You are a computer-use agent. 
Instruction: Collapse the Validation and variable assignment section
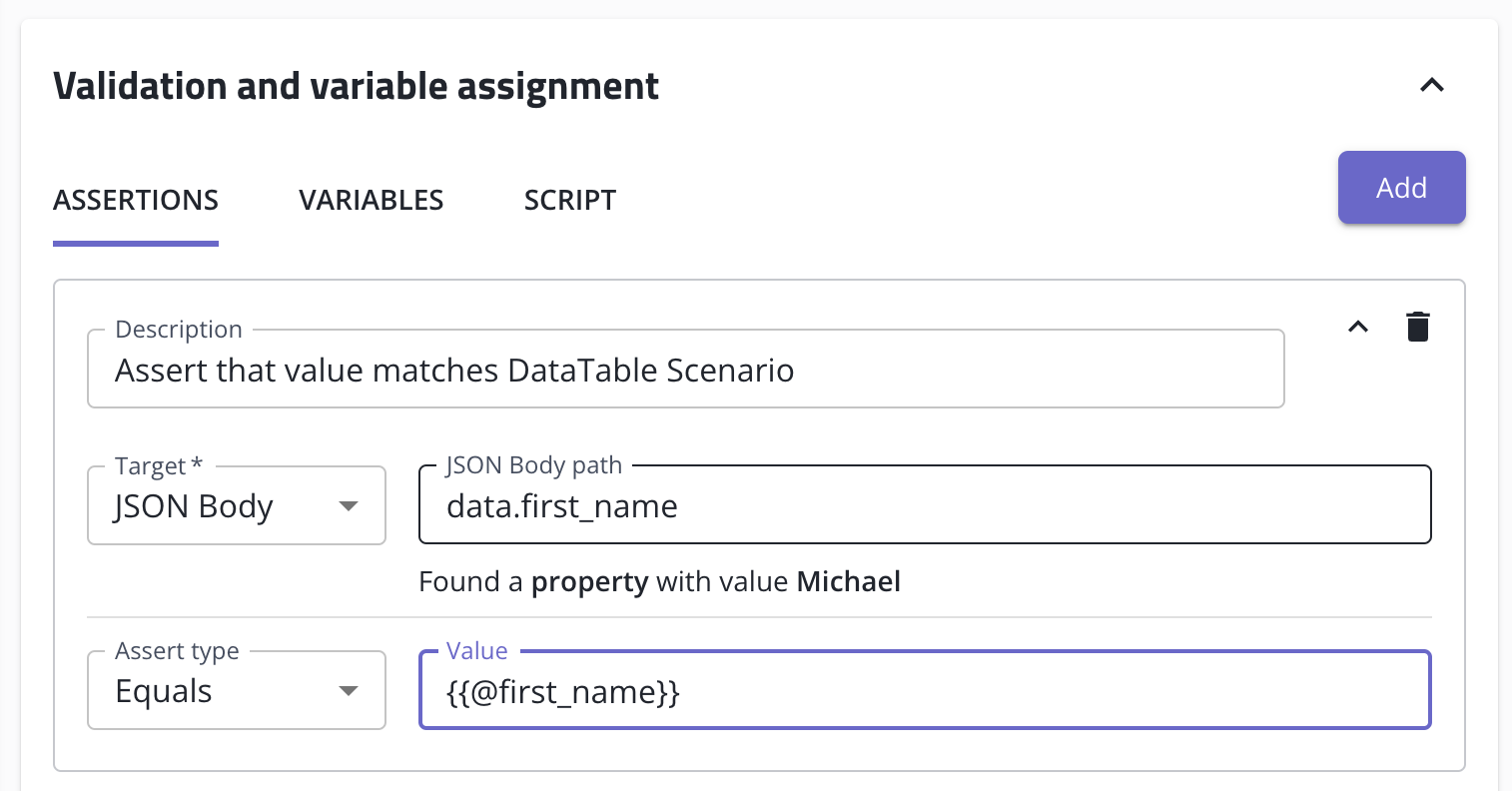1431,86
